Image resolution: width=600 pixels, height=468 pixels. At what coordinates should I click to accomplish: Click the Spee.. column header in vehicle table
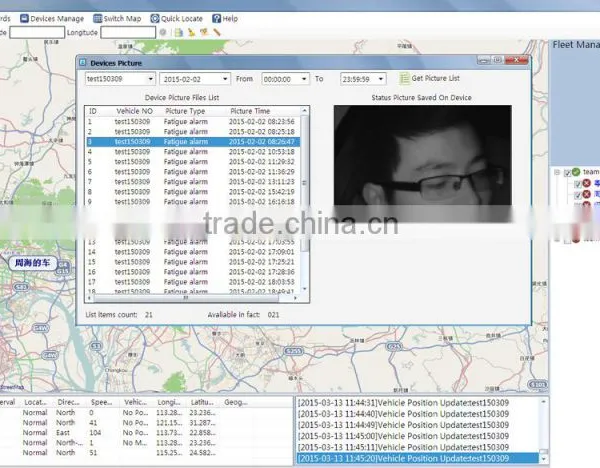pos(102,402)
